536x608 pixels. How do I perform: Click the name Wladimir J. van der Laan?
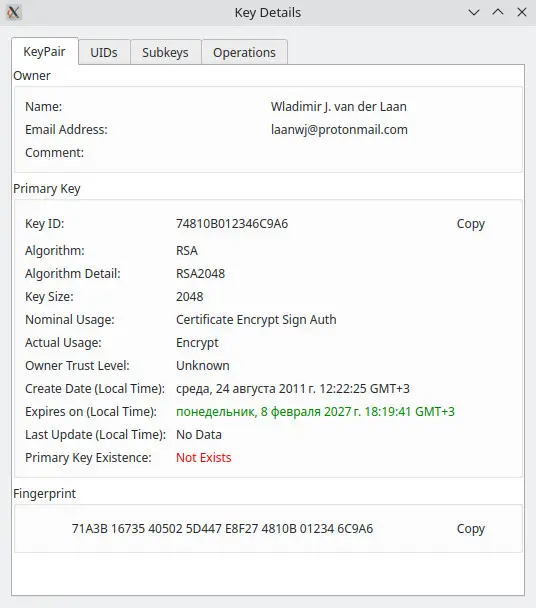coord(339,107)
